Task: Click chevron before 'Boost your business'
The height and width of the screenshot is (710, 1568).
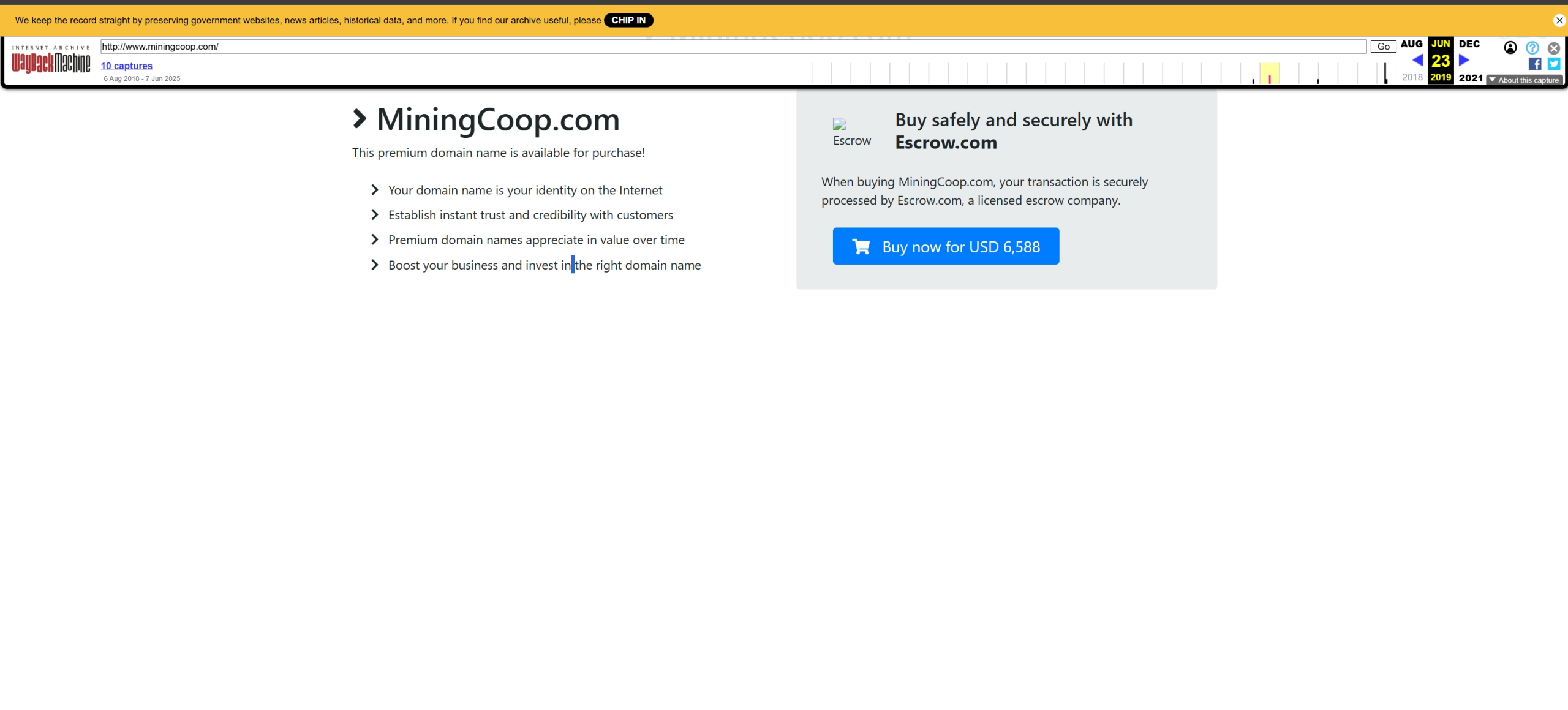Action: (x=375, y=265)
